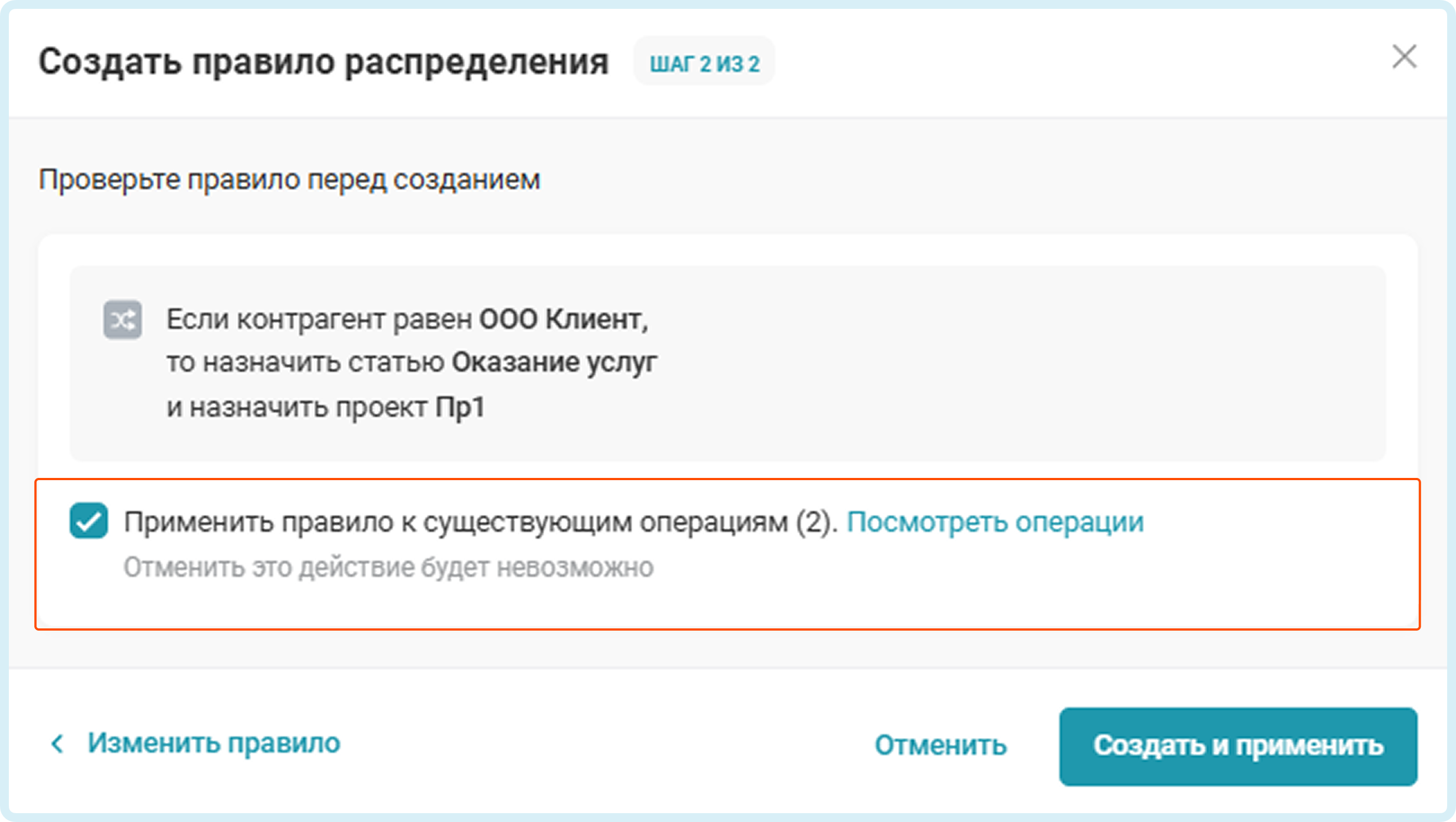The height and width of the screenshot is (822, 1456).
Task: Click the и назначить проект text
Action: click(x=297, y=407)
